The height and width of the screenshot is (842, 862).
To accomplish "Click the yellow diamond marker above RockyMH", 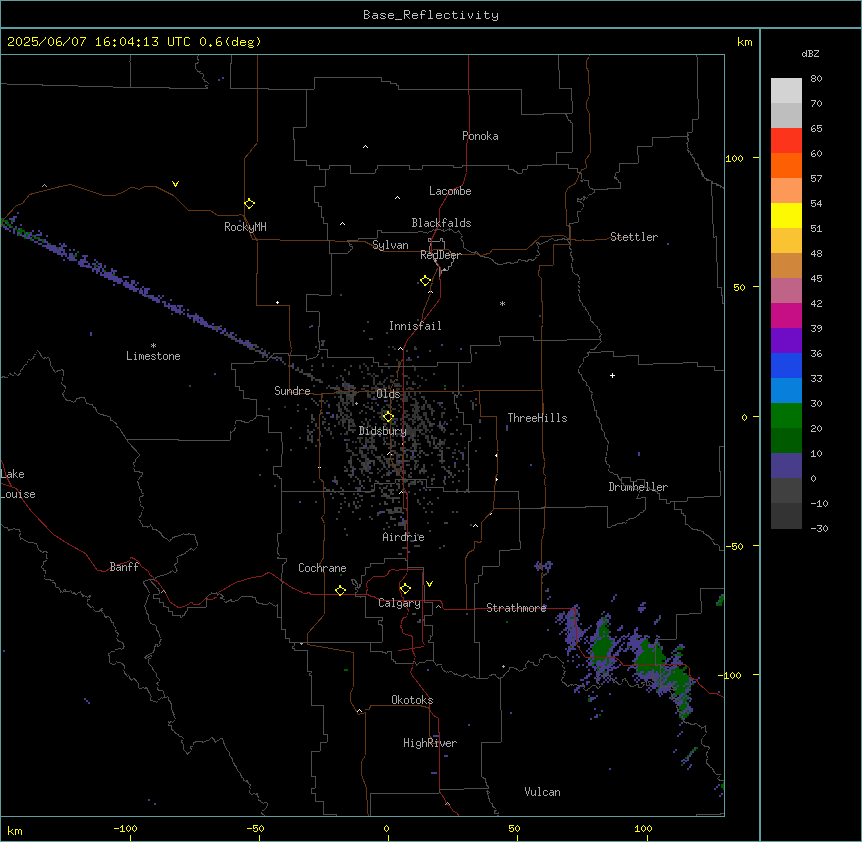I will 249,203.
